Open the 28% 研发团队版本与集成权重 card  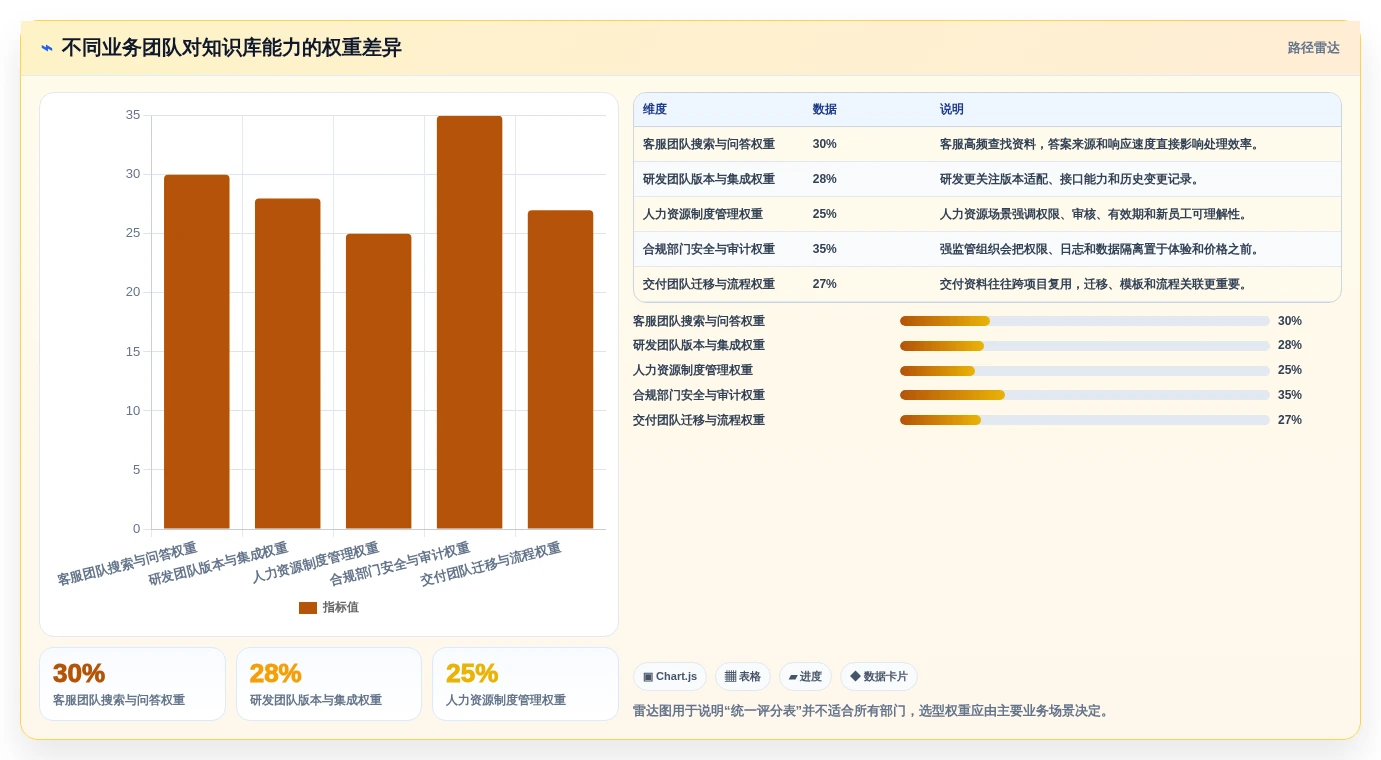[329, 684]
